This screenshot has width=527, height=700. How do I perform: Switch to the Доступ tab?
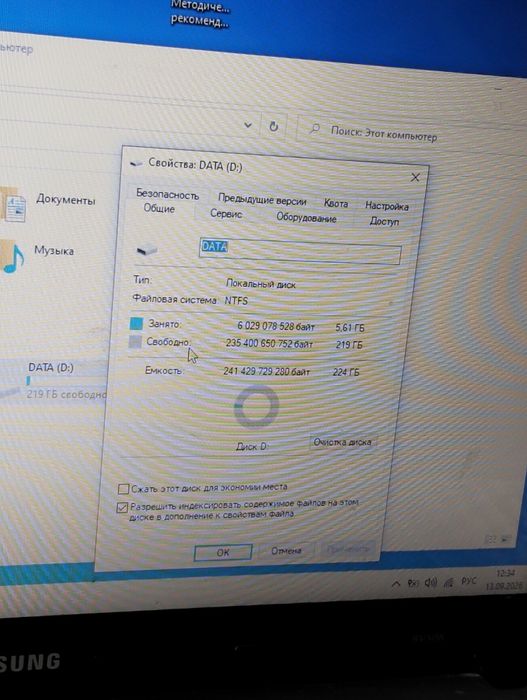point(384,221)
